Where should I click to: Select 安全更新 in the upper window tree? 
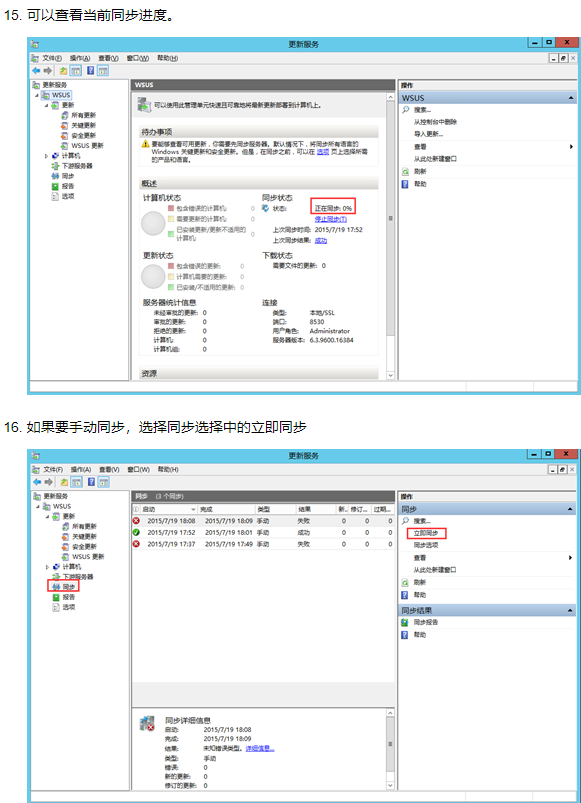[x=78, y=135]
